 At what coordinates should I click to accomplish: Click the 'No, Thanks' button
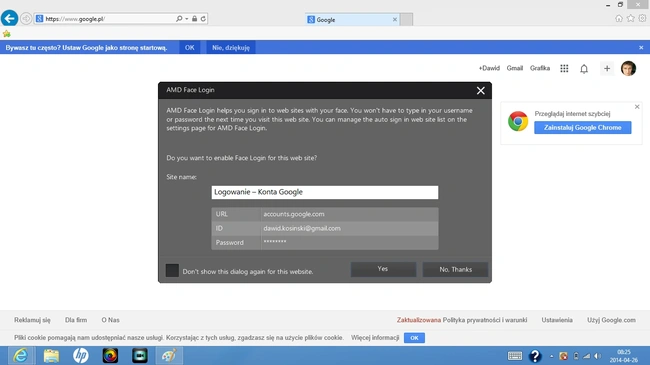[x=455, y=269]
